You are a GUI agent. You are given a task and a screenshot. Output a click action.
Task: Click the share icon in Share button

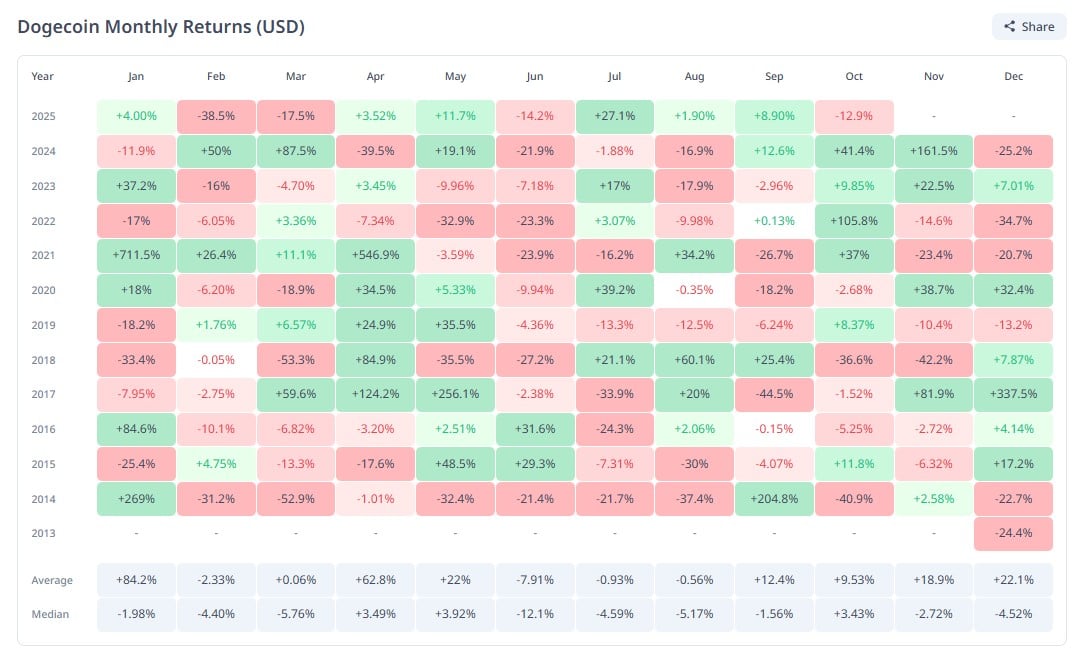point(1010,27)
